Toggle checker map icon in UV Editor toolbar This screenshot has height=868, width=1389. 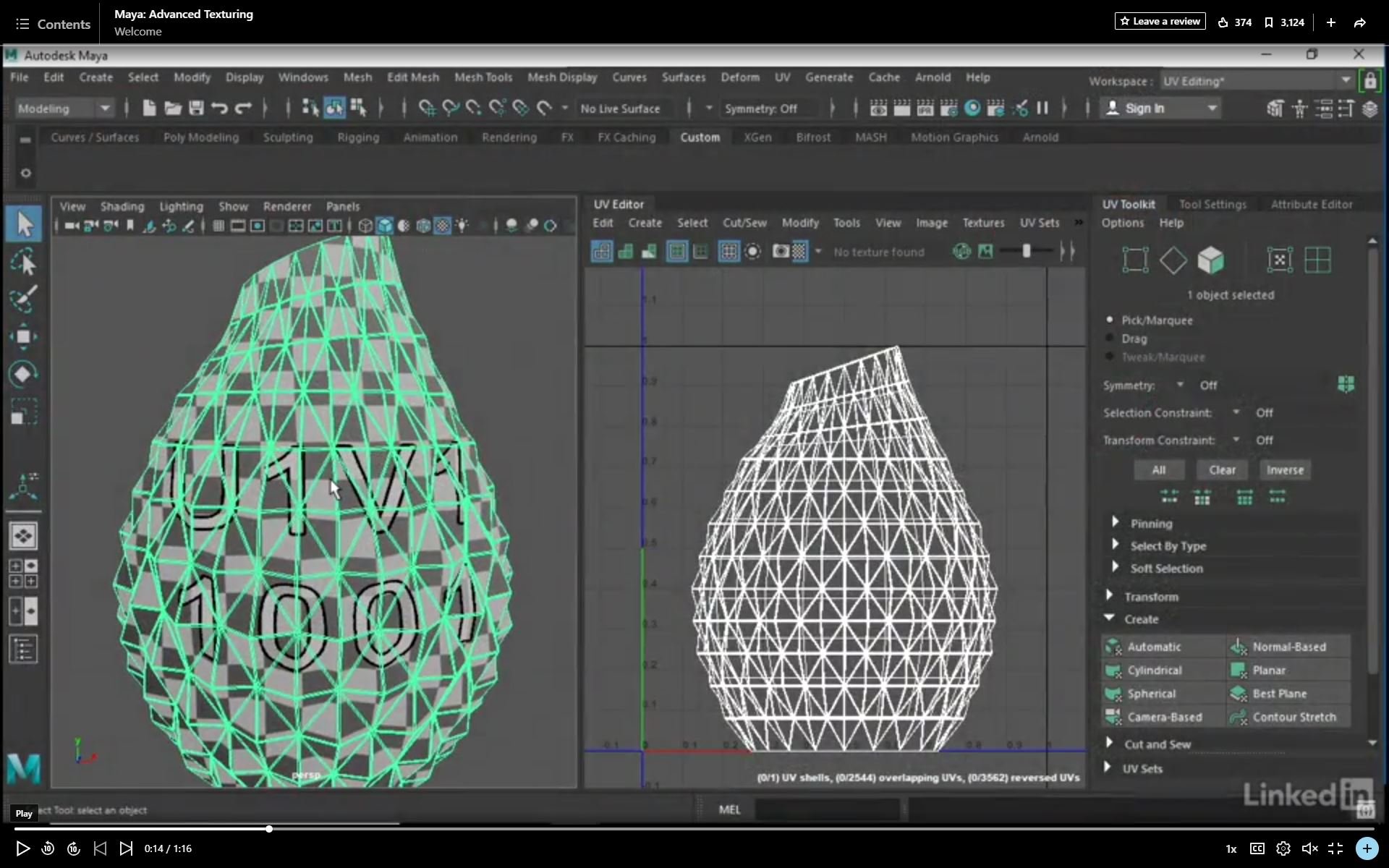(799, 252)
